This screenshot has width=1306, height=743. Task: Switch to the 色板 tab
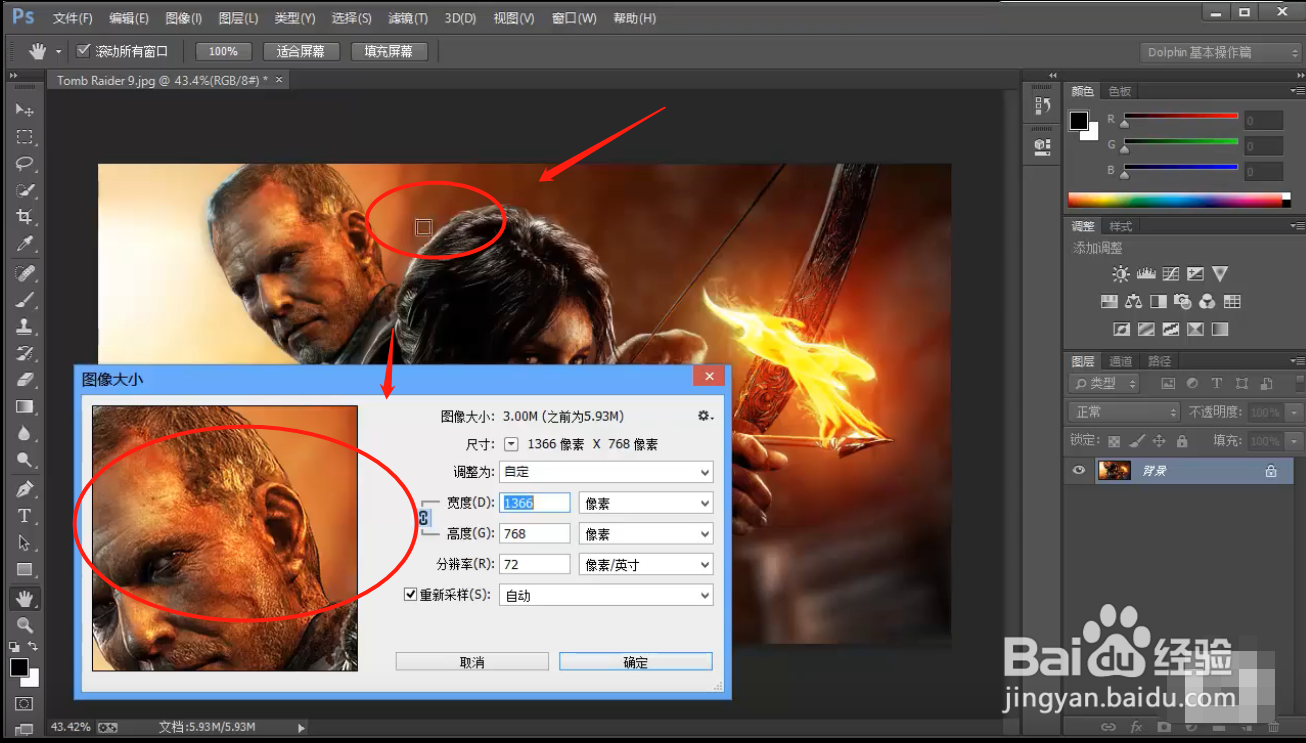point(1120,91)
